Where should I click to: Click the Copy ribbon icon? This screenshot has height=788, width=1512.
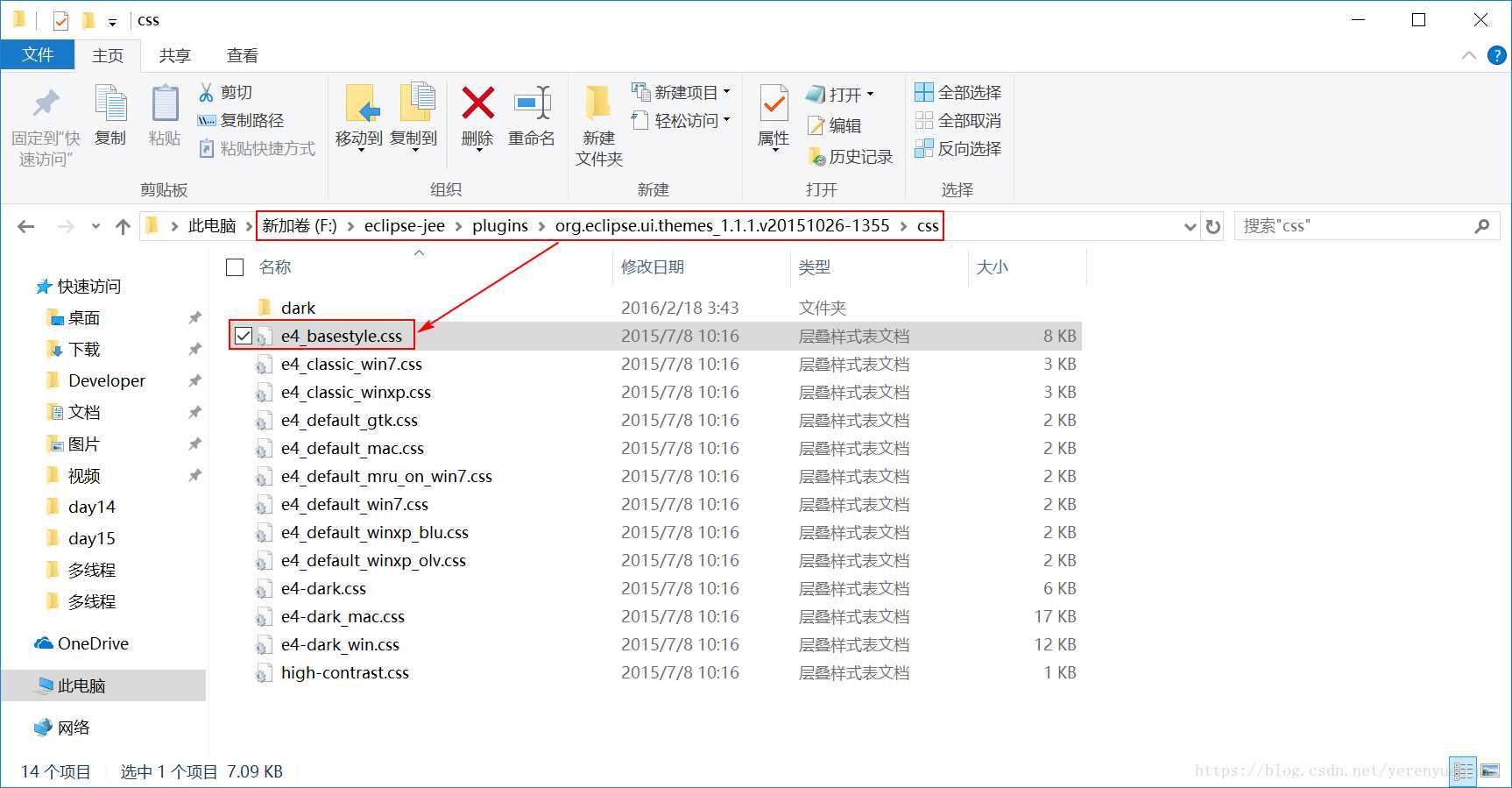click(x=111, y=104)
